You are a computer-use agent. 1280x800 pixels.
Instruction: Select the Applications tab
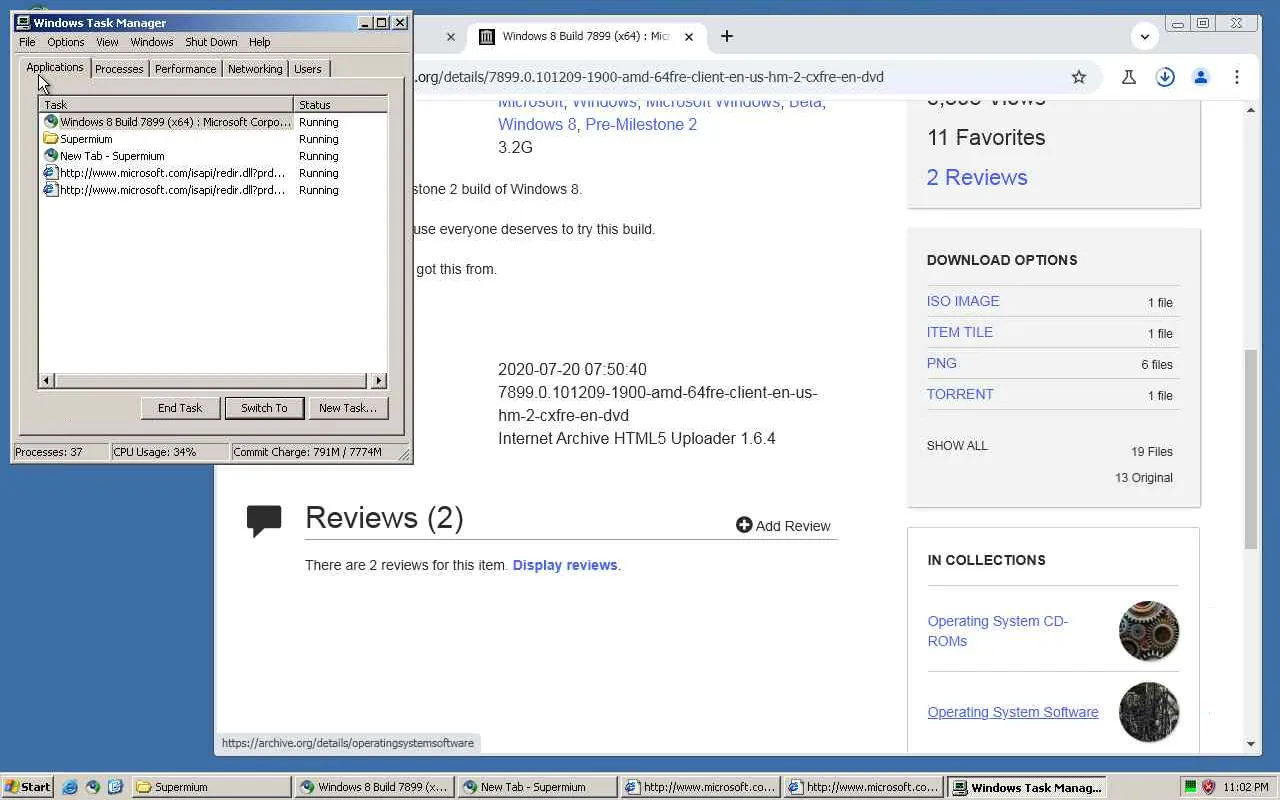point(55,67)
